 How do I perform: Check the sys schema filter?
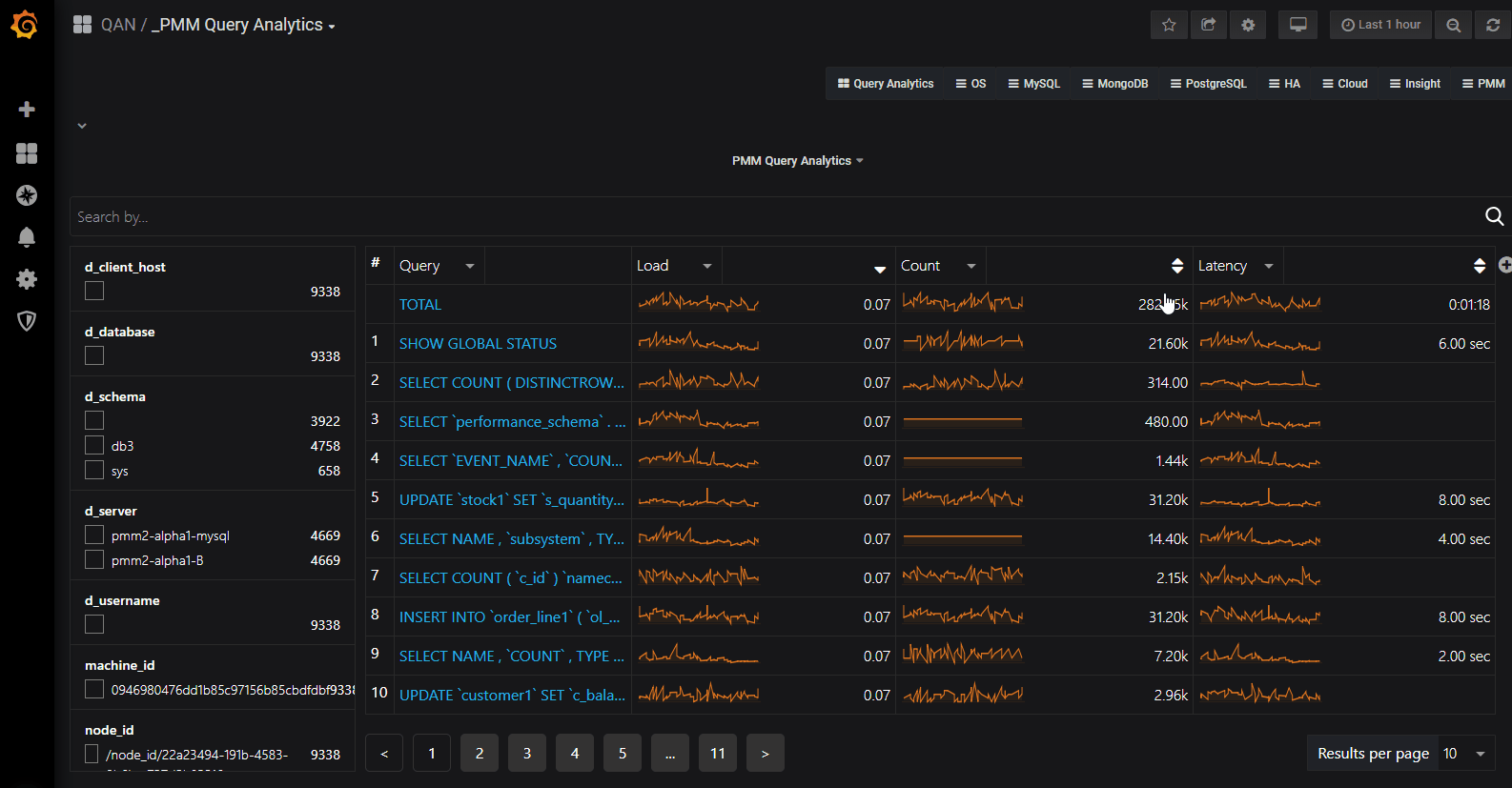pyautogui.click(x=94, y=470)
